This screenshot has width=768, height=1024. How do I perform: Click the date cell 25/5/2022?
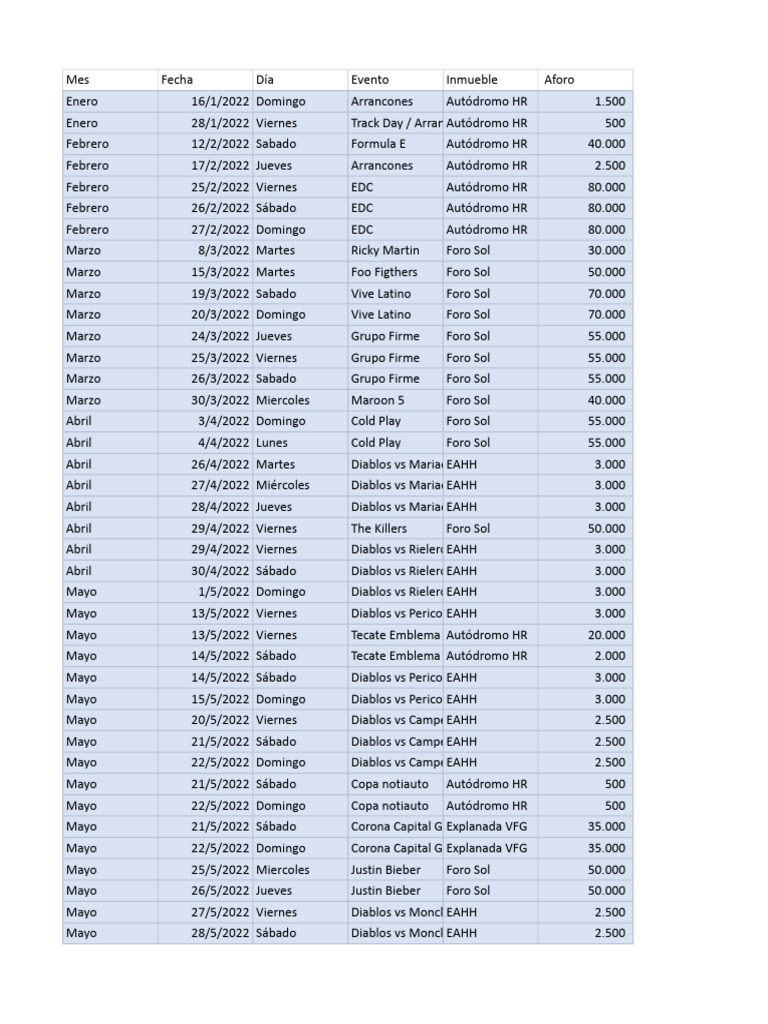205,869
